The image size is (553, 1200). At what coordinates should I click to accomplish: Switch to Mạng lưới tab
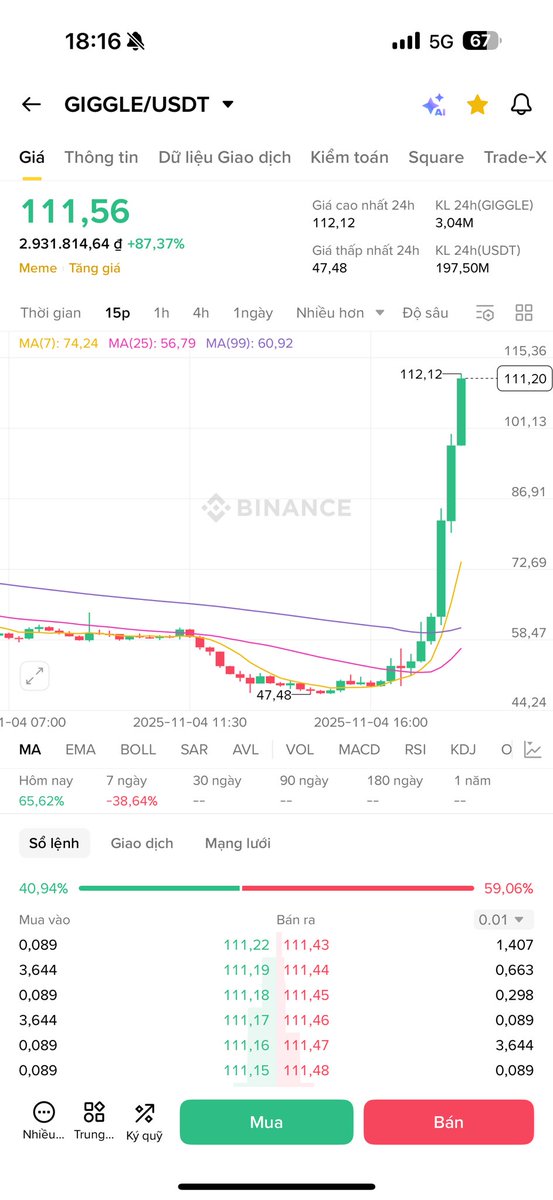(238, 843)
